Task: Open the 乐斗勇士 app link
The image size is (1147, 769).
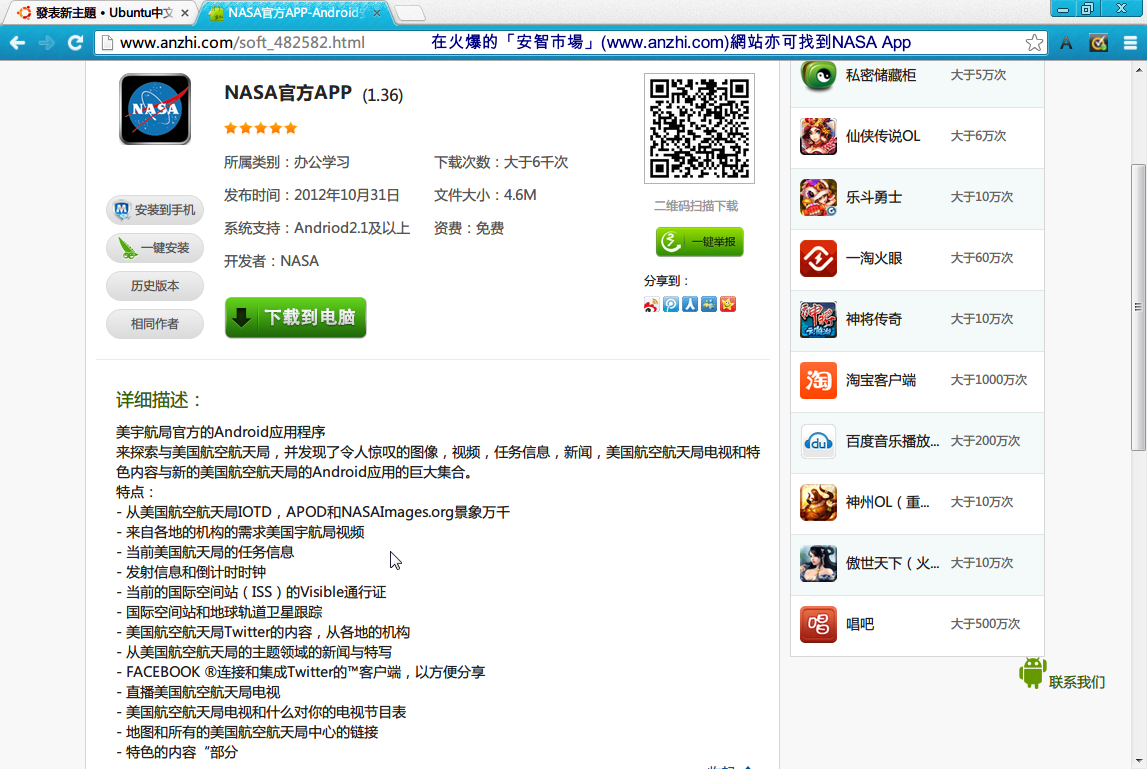Action: pos(873,198)
